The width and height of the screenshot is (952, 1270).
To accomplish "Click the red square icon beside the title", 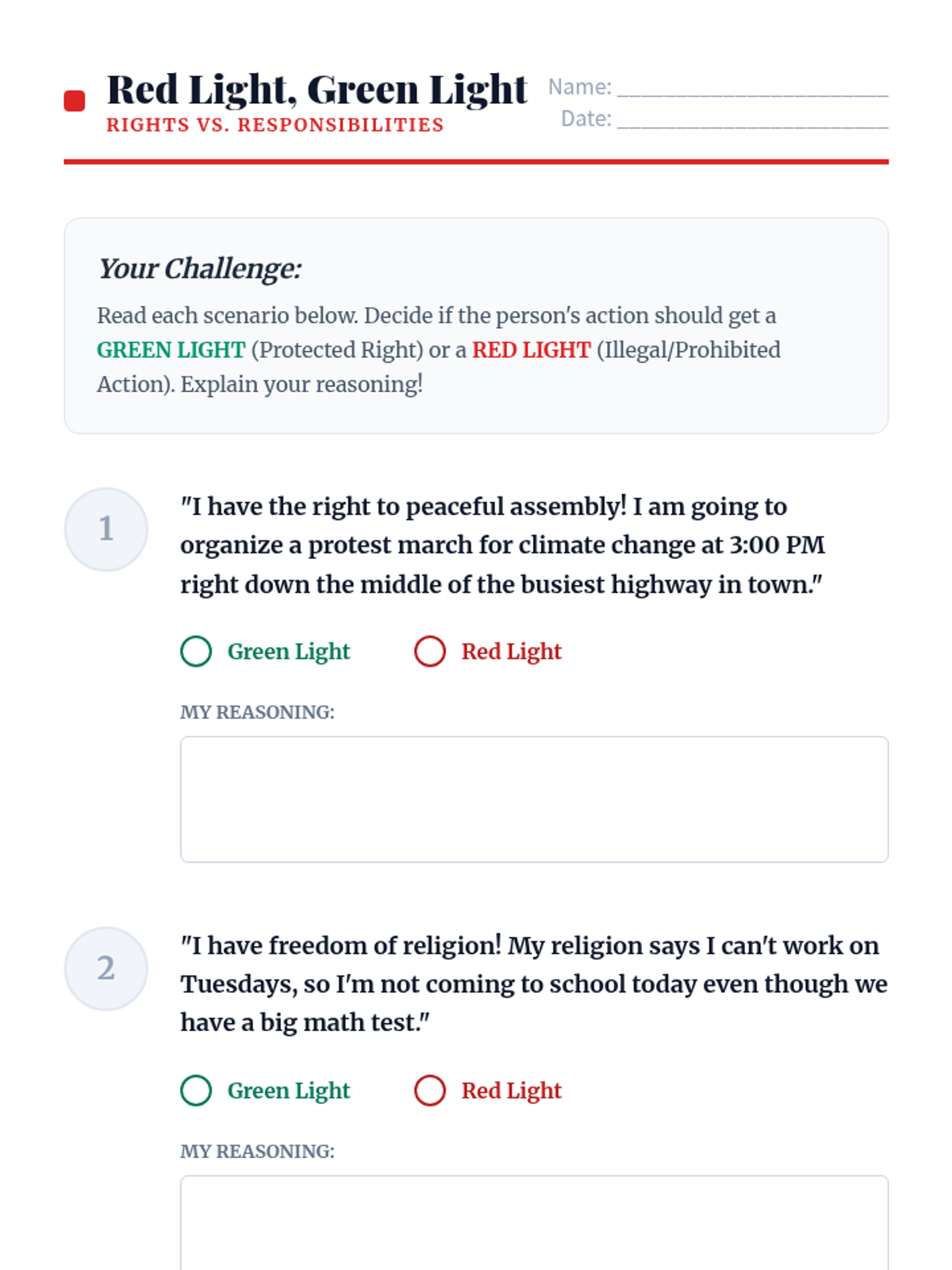I will (x=75, y=101).
